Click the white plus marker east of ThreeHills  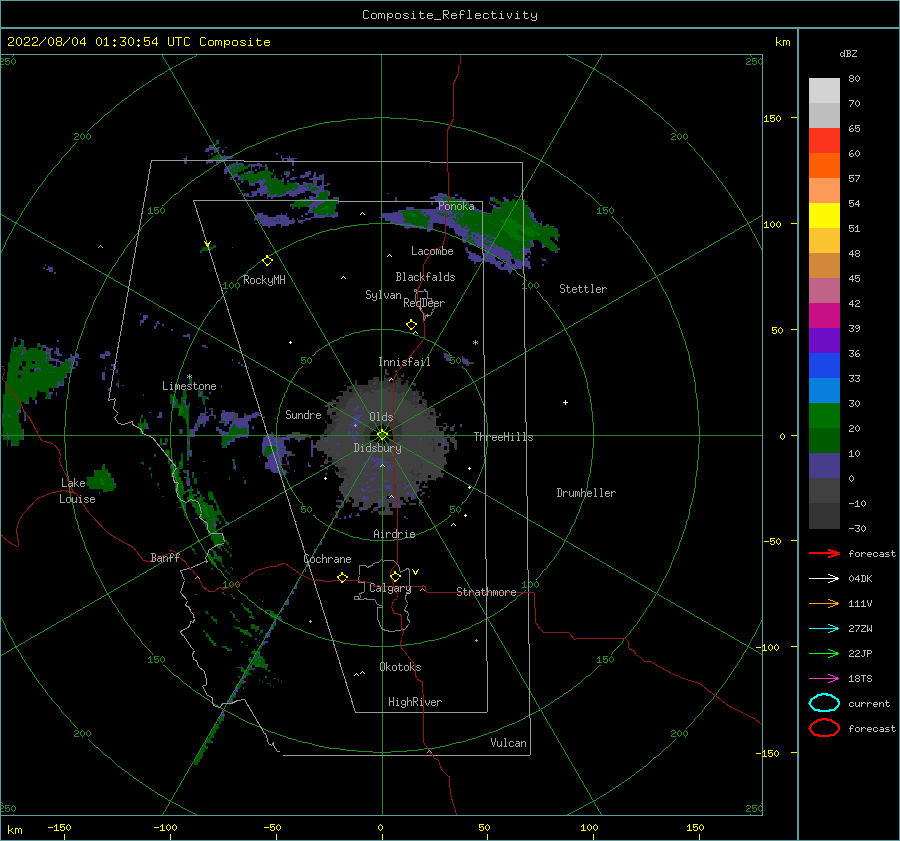click(x=565, y=402)
